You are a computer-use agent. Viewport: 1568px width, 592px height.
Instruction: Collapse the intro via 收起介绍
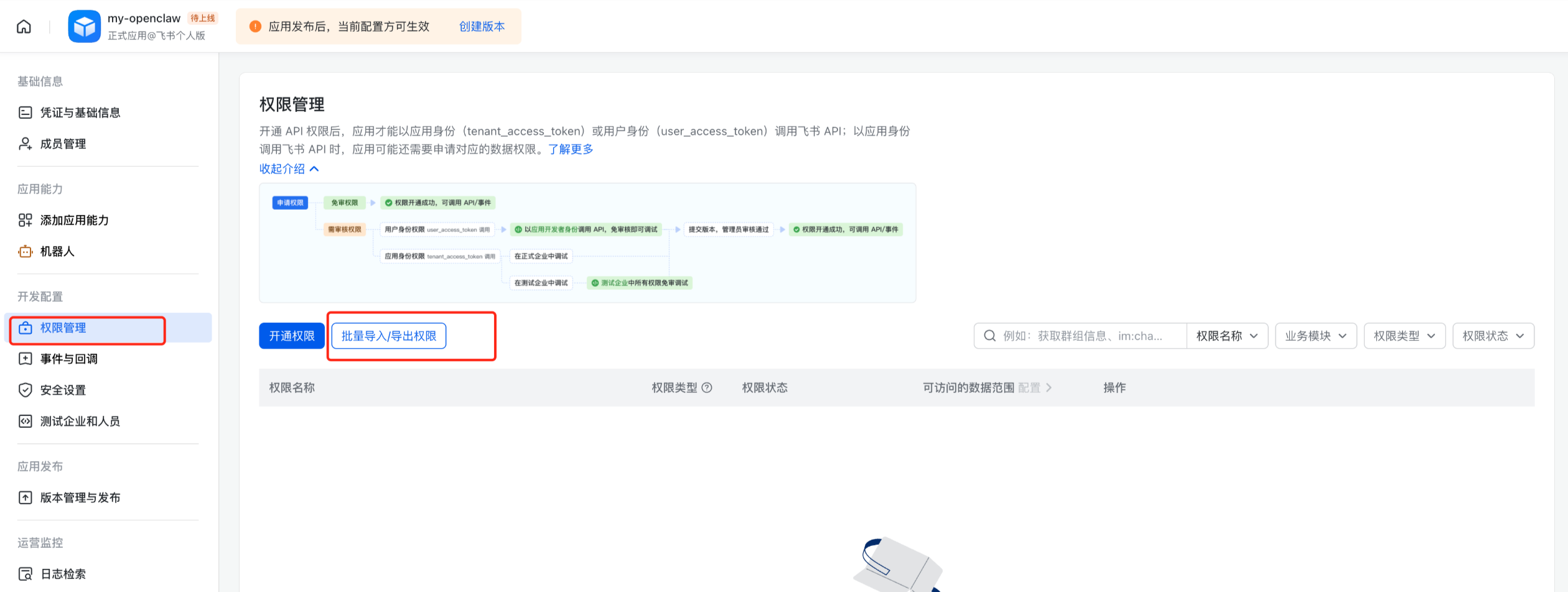coord(289,169)
